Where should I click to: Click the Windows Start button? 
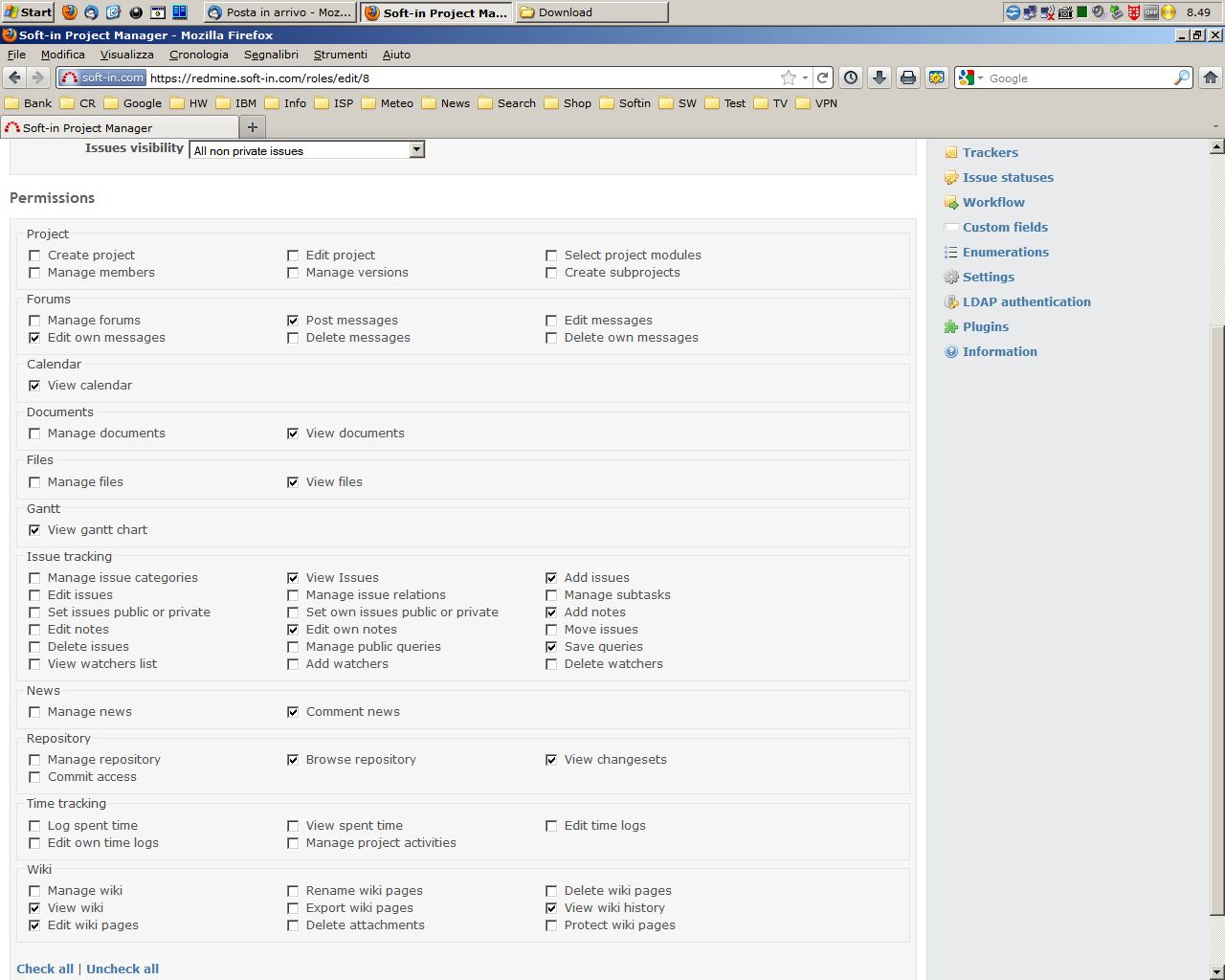[28, 12]
